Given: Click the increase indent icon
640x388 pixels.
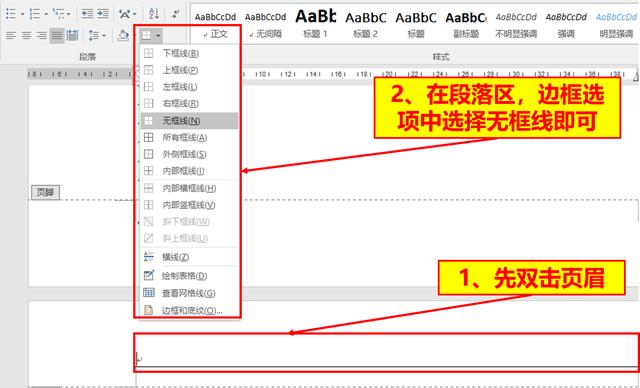Looking at the screenshot, I should 103,14.
